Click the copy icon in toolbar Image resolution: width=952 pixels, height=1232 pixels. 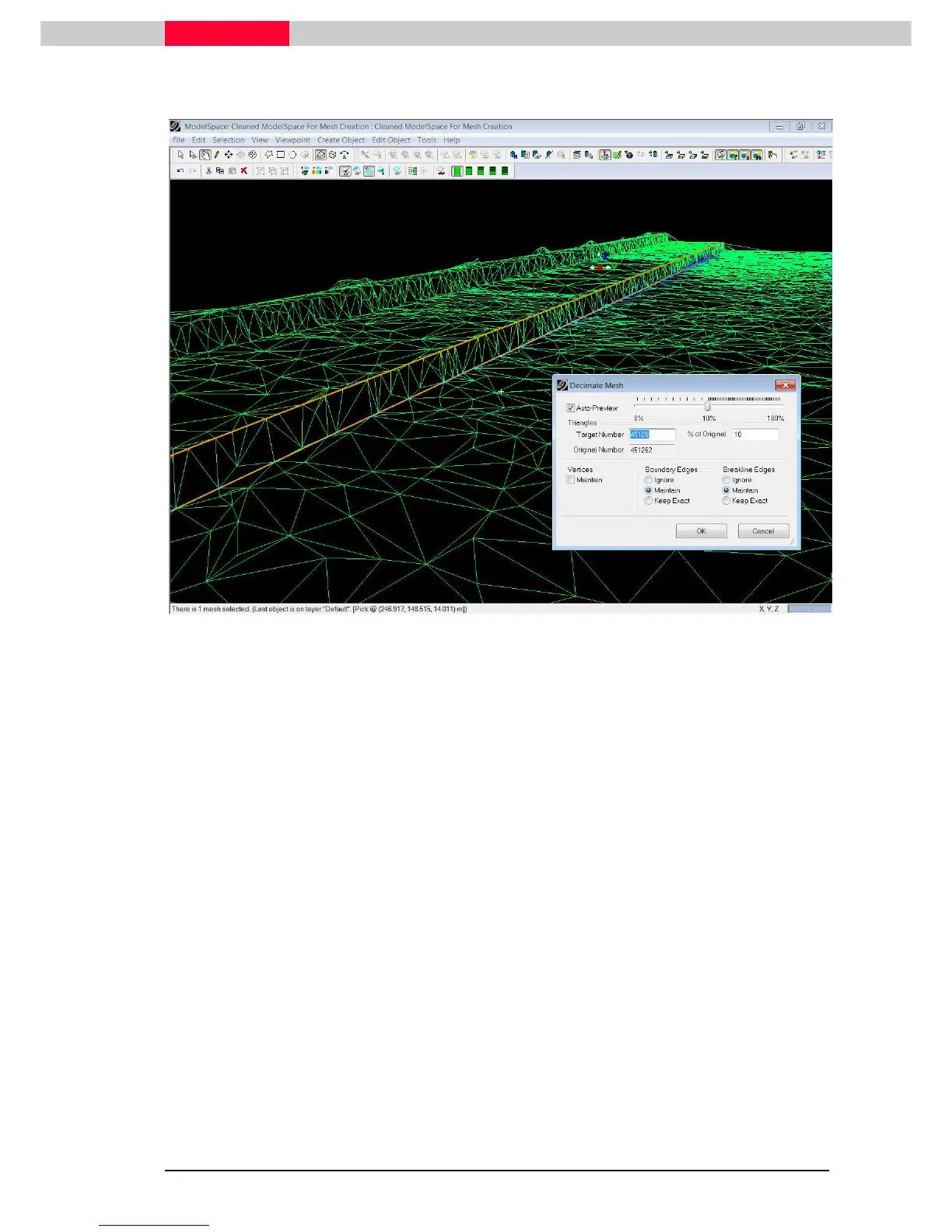tap(220, 171)
